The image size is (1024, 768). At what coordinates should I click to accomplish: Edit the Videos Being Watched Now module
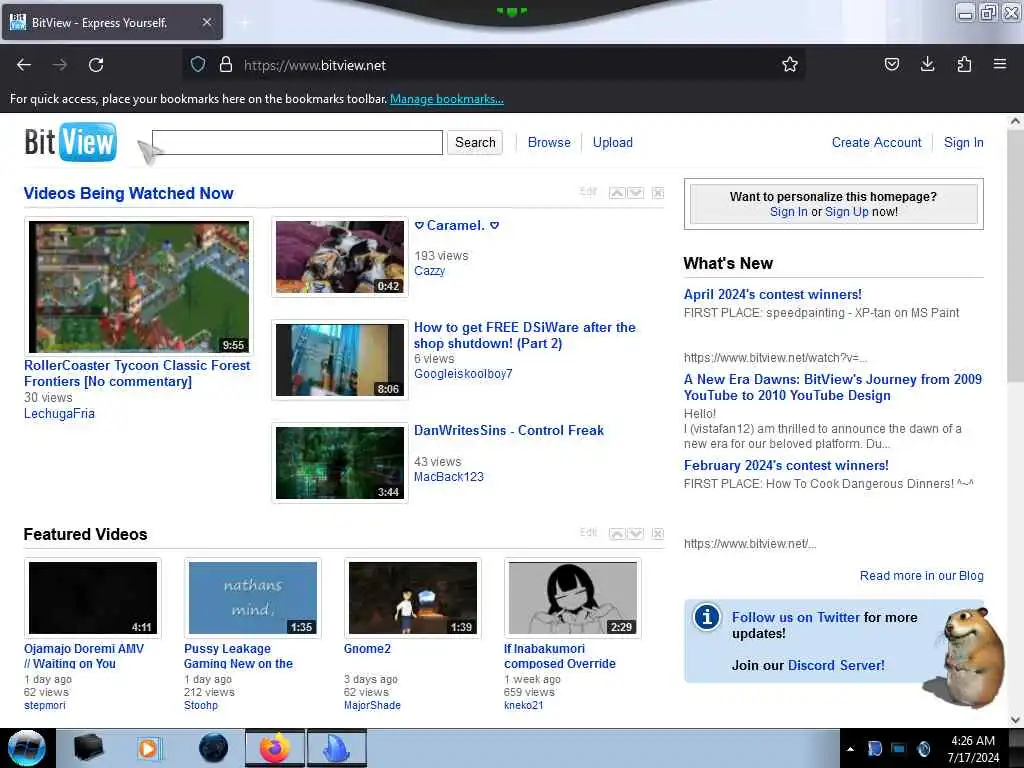point(588,191)
